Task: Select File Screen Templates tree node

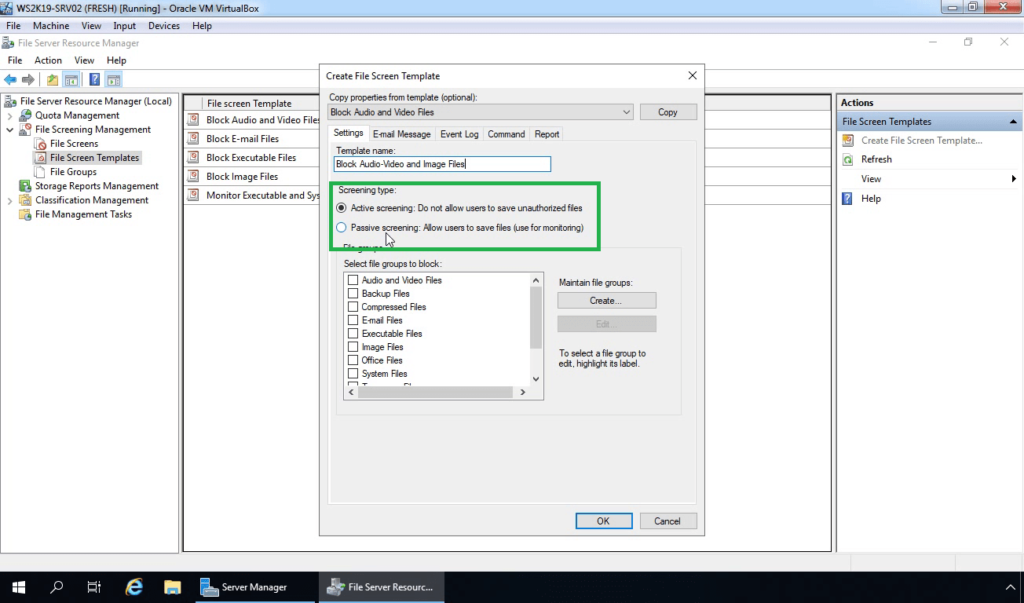Action: pos(94,157)
